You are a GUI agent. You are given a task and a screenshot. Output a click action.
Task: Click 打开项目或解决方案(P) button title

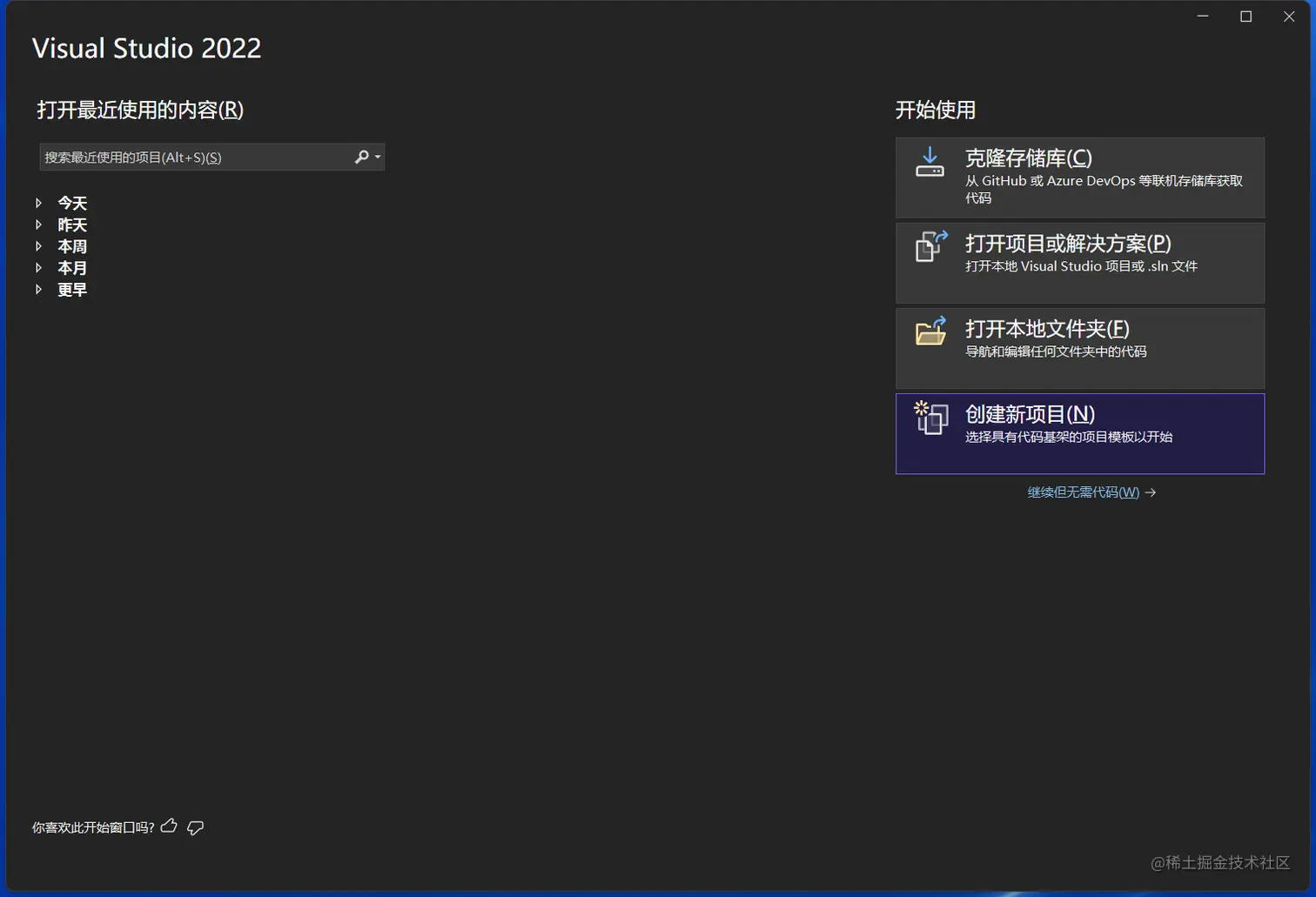pyautogui.click(x=1068, y=243)
